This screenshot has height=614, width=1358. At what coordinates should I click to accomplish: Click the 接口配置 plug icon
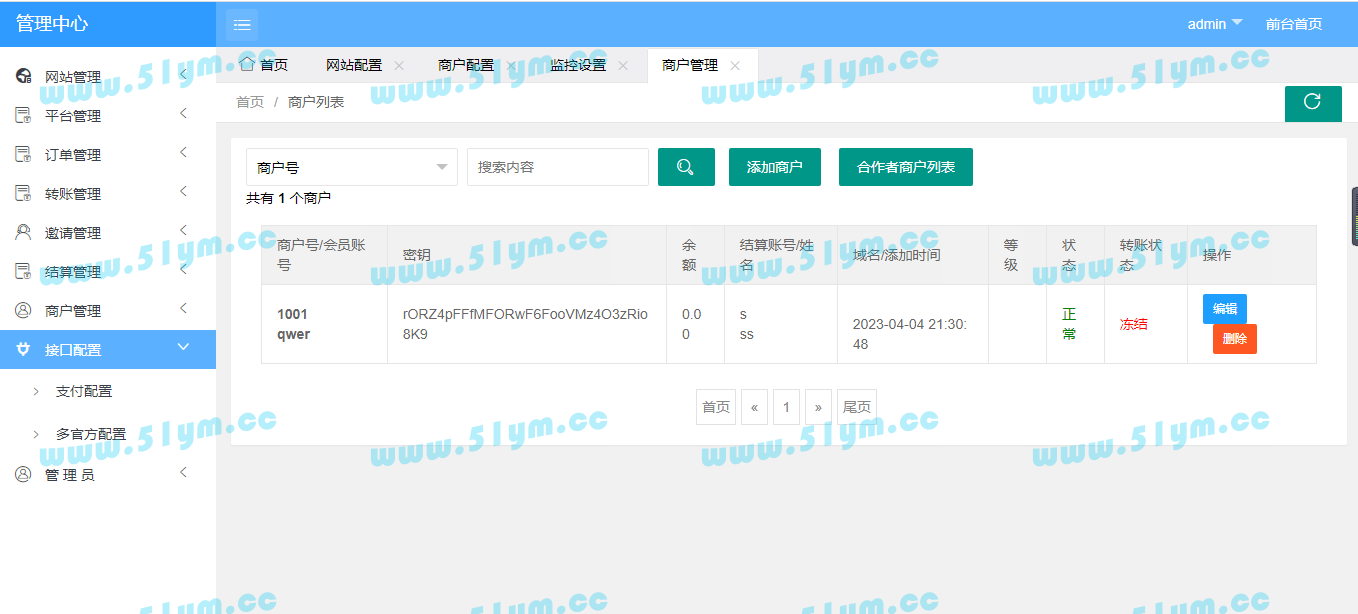coord(23,349)
